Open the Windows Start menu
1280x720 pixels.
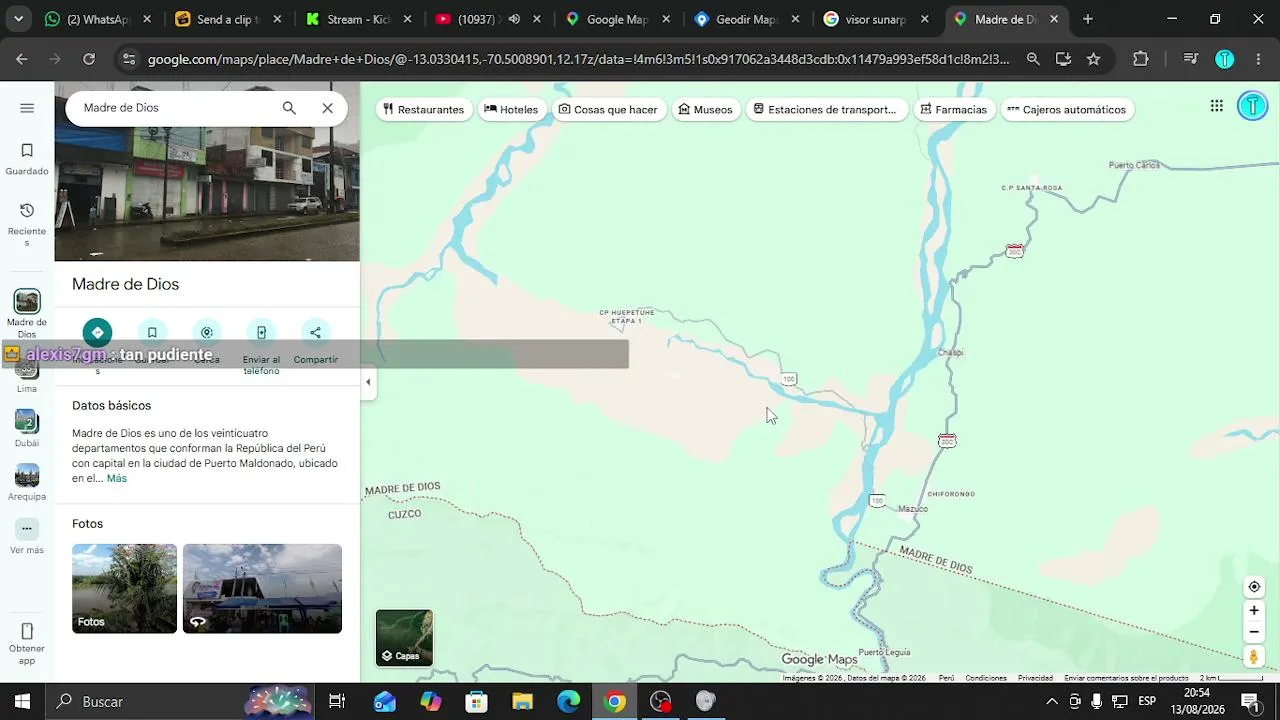tap(22, 701)
